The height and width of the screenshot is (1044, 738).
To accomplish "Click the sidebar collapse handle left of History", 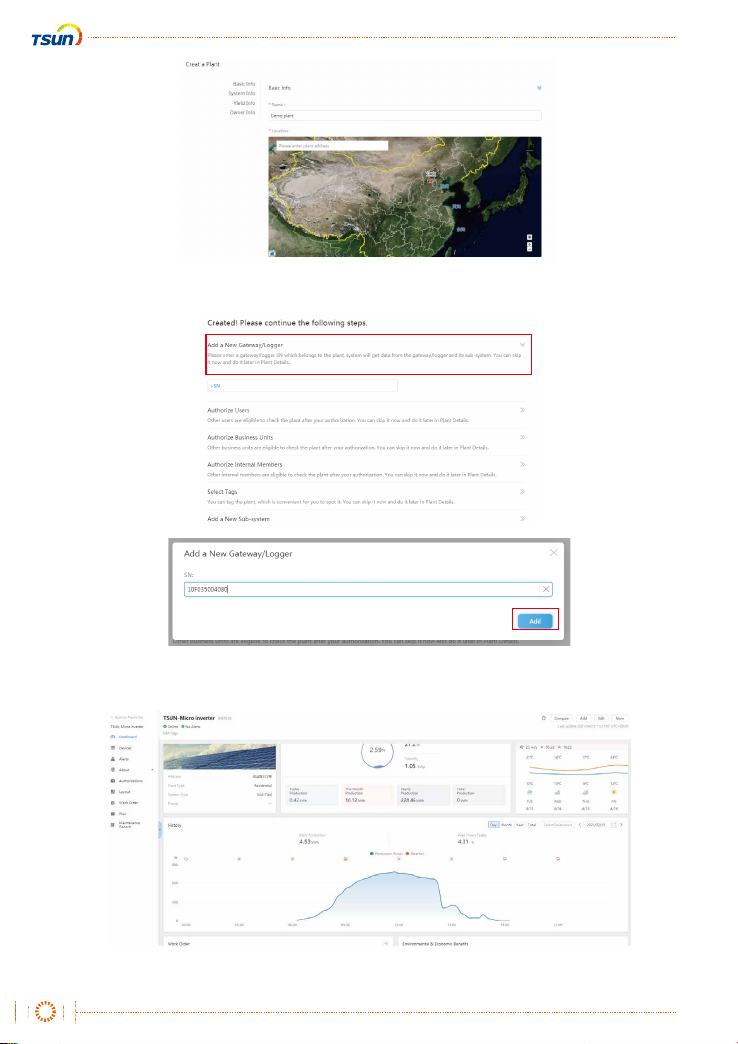I will click(159, 830).
